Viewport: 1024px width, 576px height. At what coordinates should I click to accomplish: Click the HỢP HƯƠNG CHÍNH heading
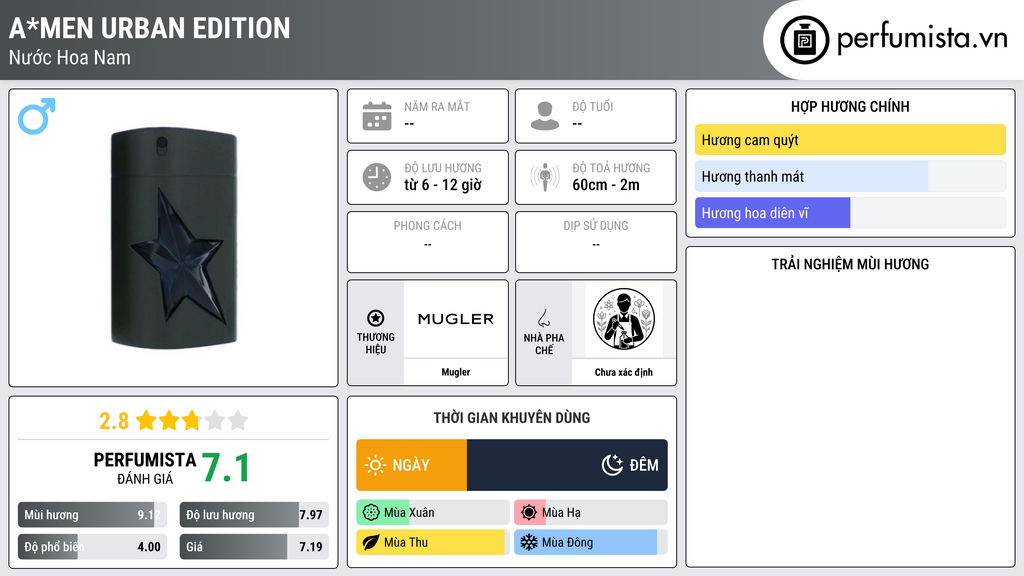click(x=850, y=106)
